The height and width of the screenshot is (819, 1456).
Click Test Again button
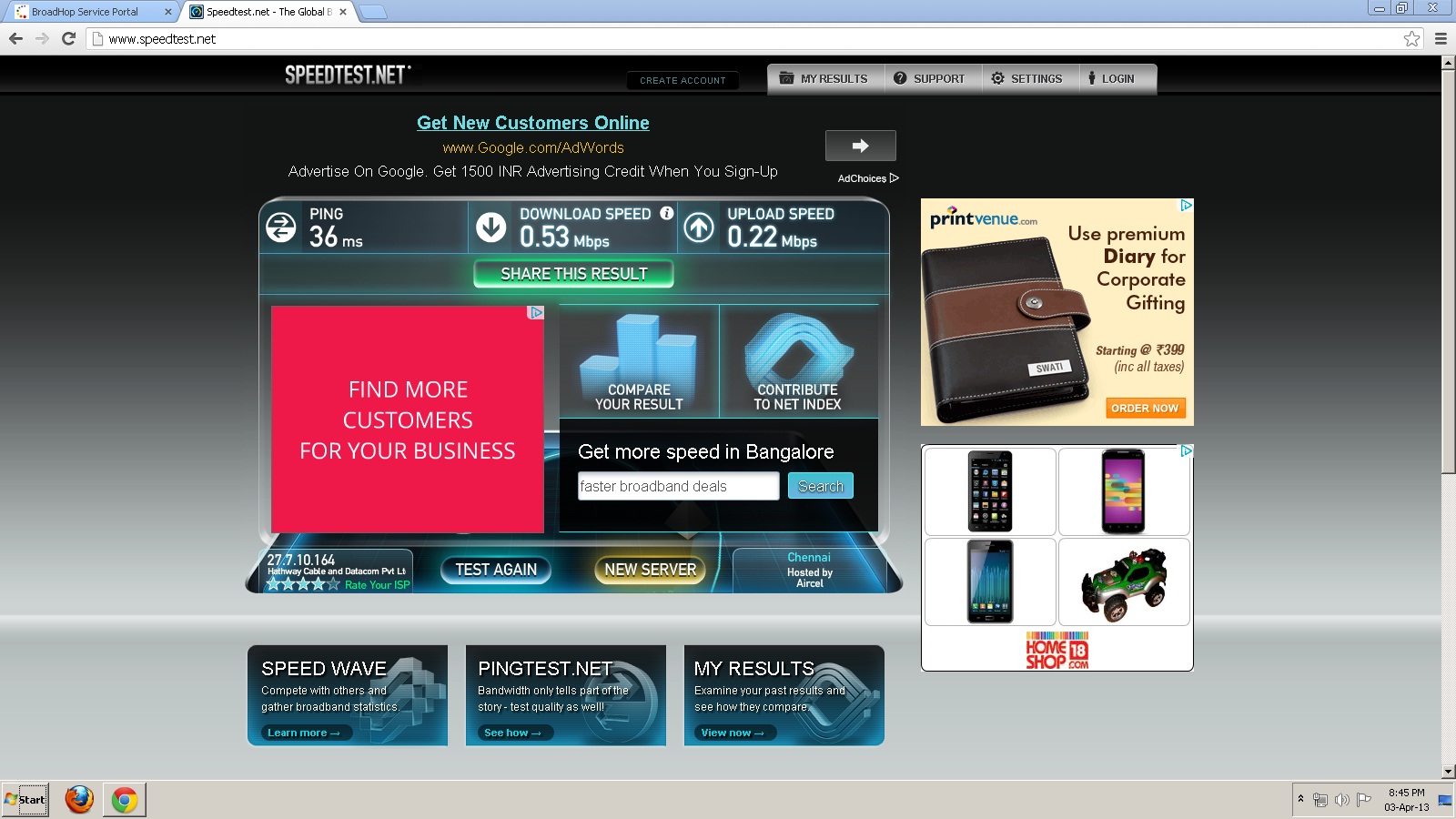tap(496, 570)
